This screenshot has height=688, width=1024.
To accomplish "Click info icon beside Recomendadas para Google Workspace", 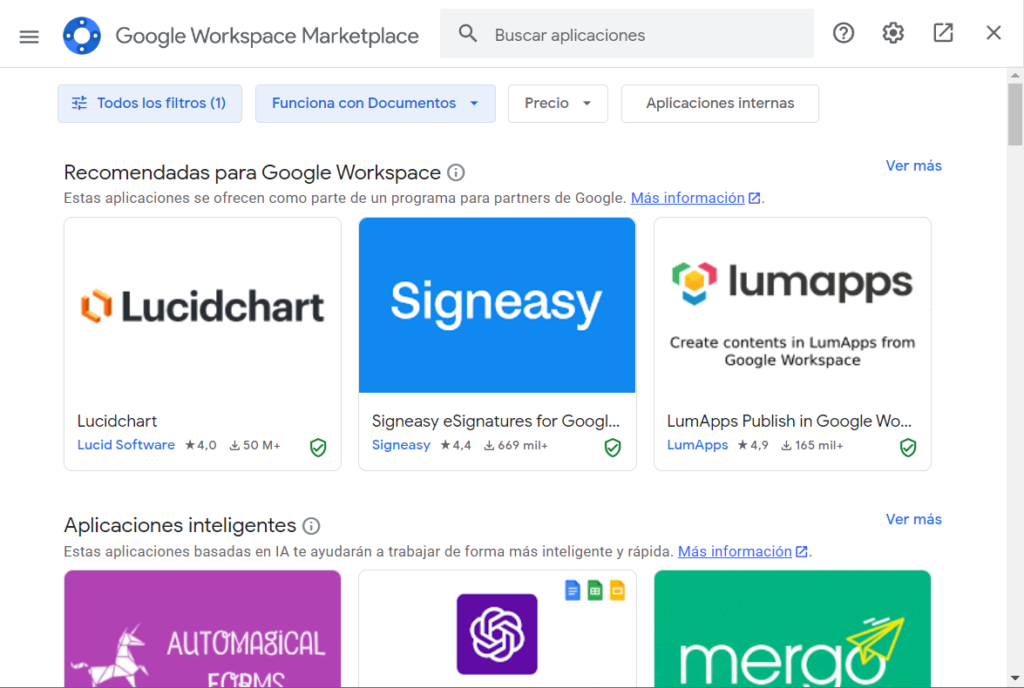I will (456, 173).
